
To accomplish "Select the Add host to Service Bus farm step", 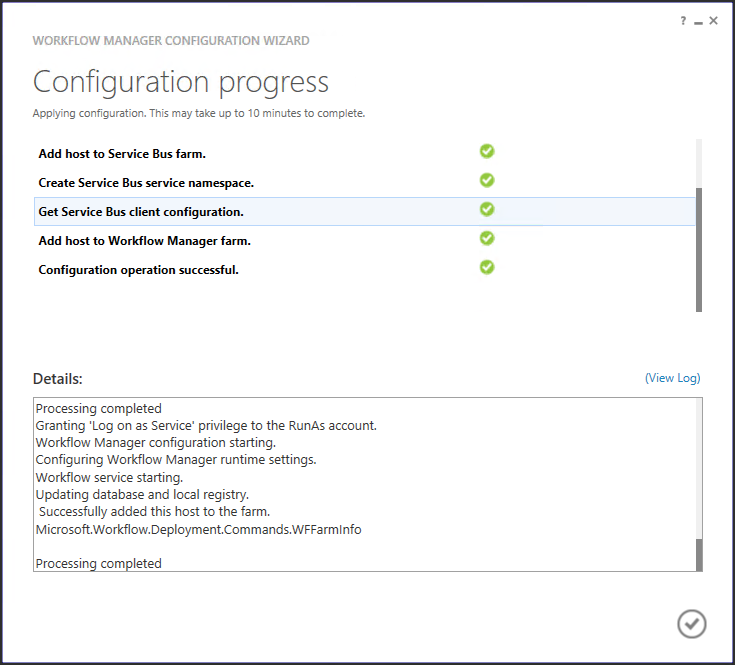I will pyautogui.click(x=122, y=154).
